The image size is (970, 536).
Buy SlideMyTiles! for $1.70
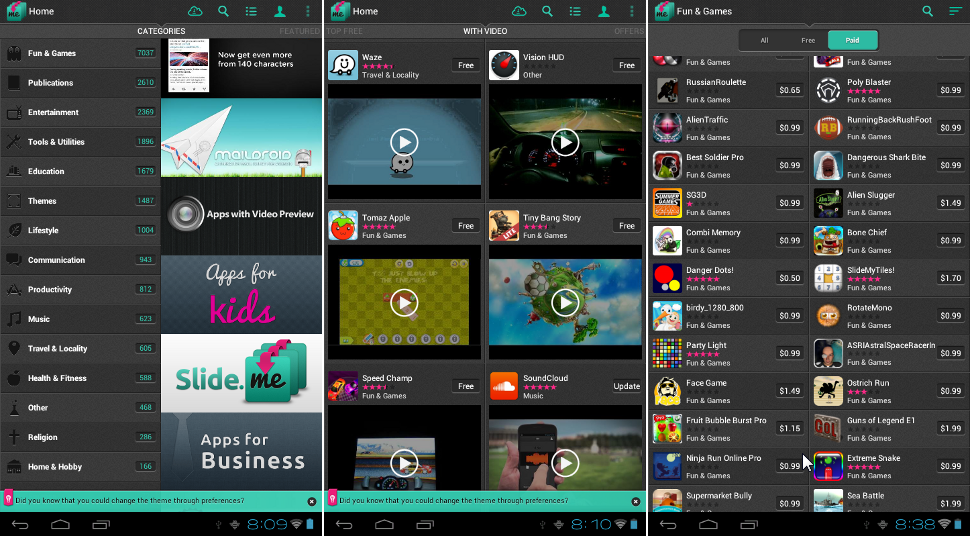951,279
